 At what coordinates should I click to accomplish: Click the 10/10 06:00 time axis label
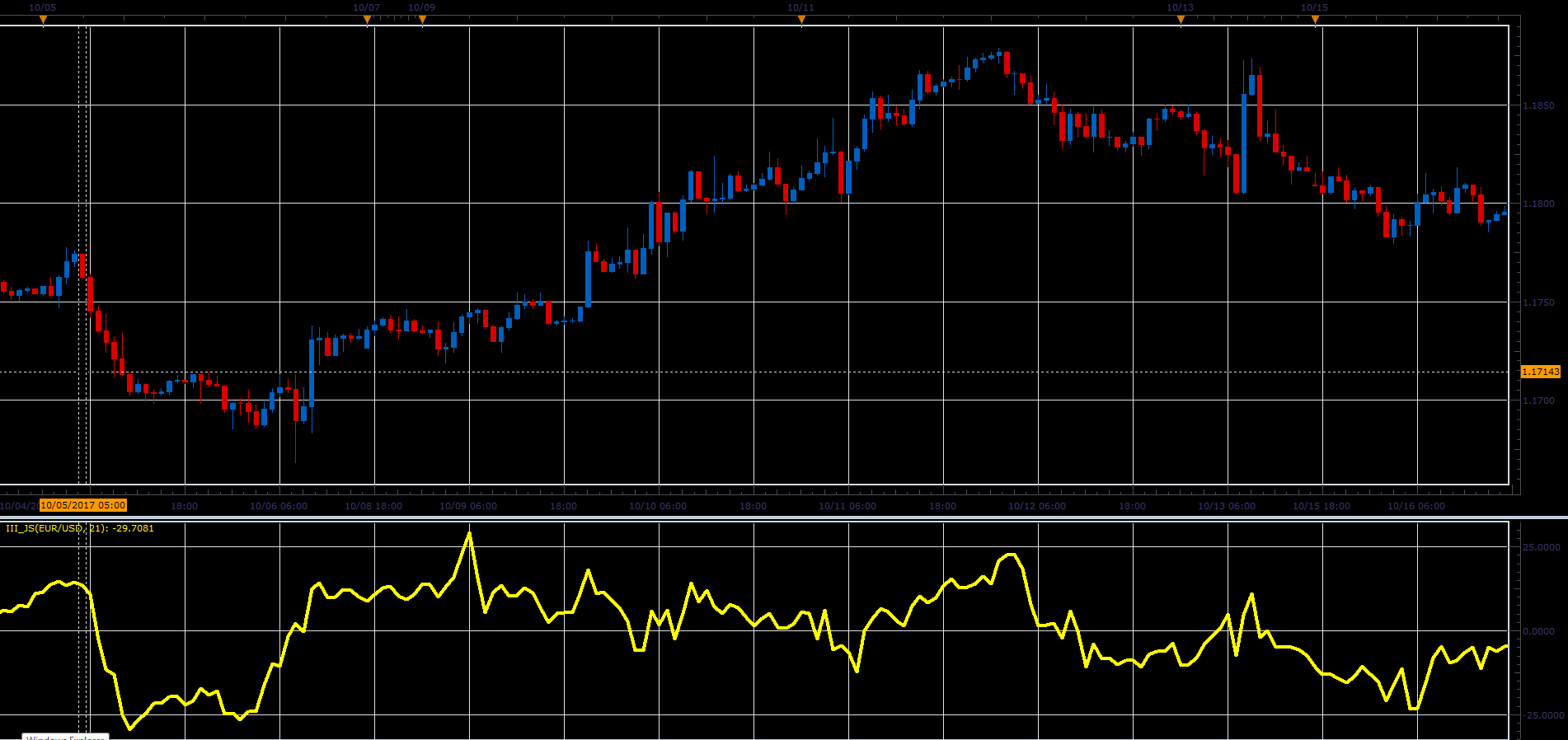(658, 506)
